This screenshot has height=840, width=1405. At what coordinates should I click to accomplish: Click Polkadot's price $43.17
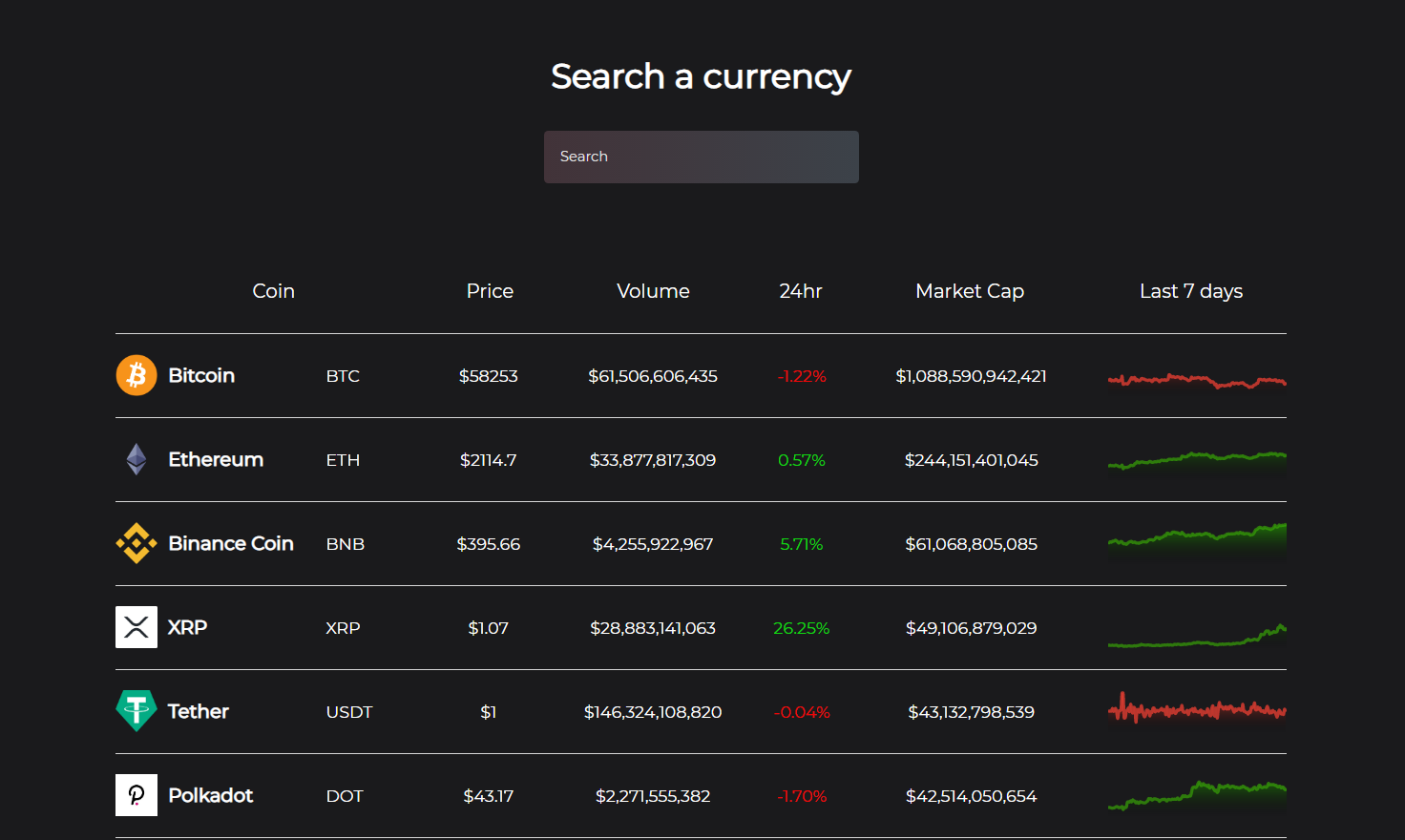(489, 796)
